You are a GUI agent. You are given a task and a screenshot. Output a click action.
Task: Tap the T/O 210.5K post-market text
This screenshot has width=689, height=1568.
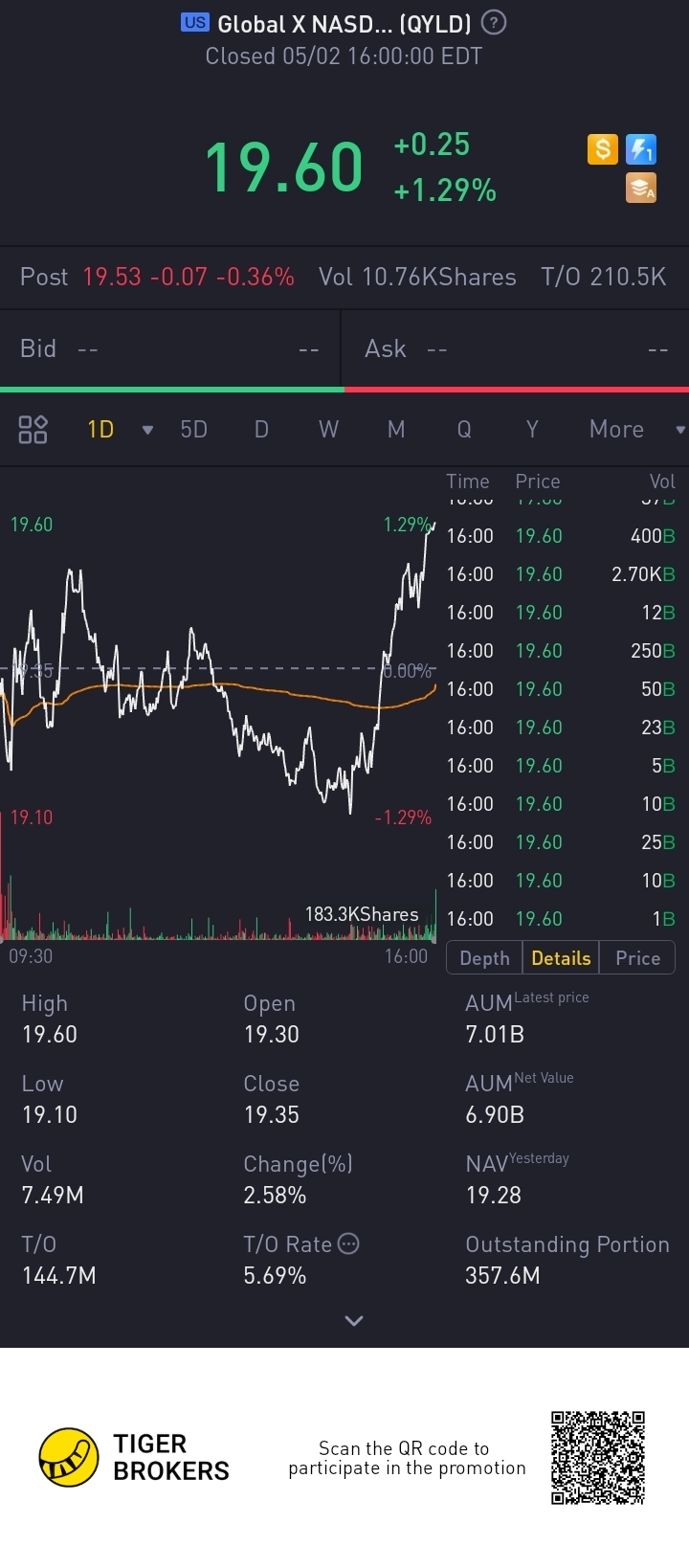pos(604,277)
